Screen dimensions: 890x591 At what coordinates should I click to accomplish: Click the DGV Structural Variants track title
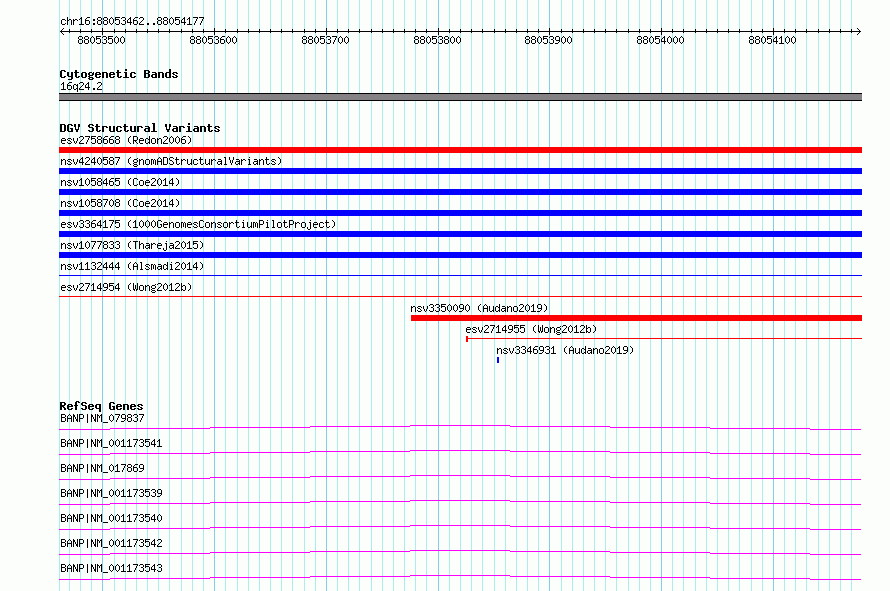[x=140, y=128]
